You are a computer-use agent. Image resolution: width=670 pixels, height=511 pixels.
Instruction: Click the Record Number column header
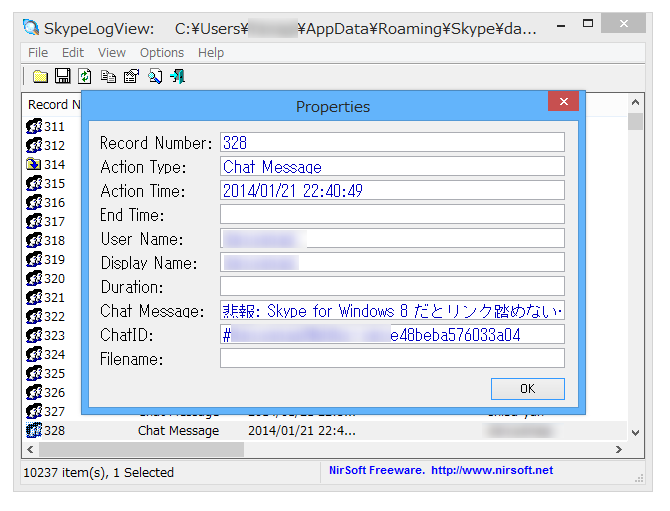[x=54, y=105]
